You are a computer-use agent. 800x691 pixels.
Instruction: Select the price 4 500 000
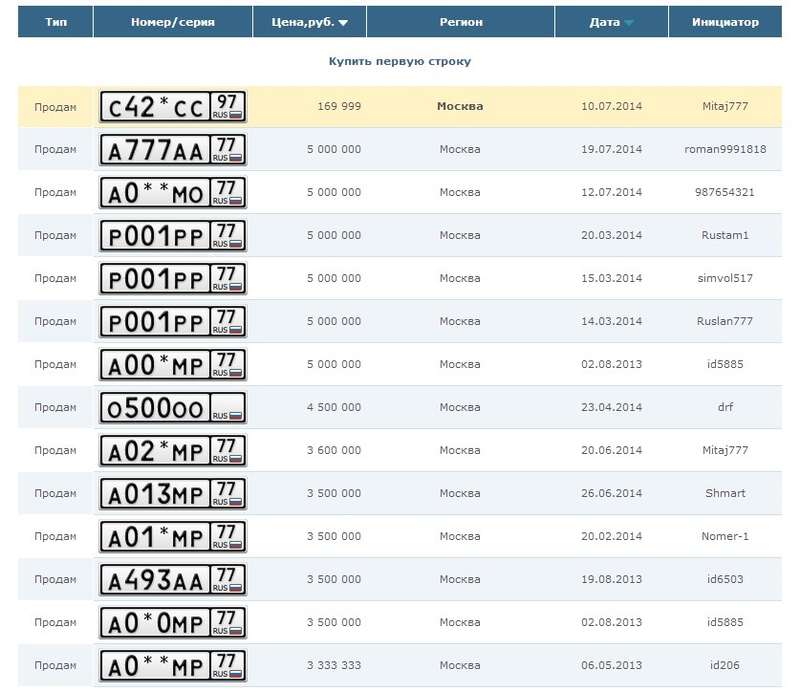pos(334,407)
